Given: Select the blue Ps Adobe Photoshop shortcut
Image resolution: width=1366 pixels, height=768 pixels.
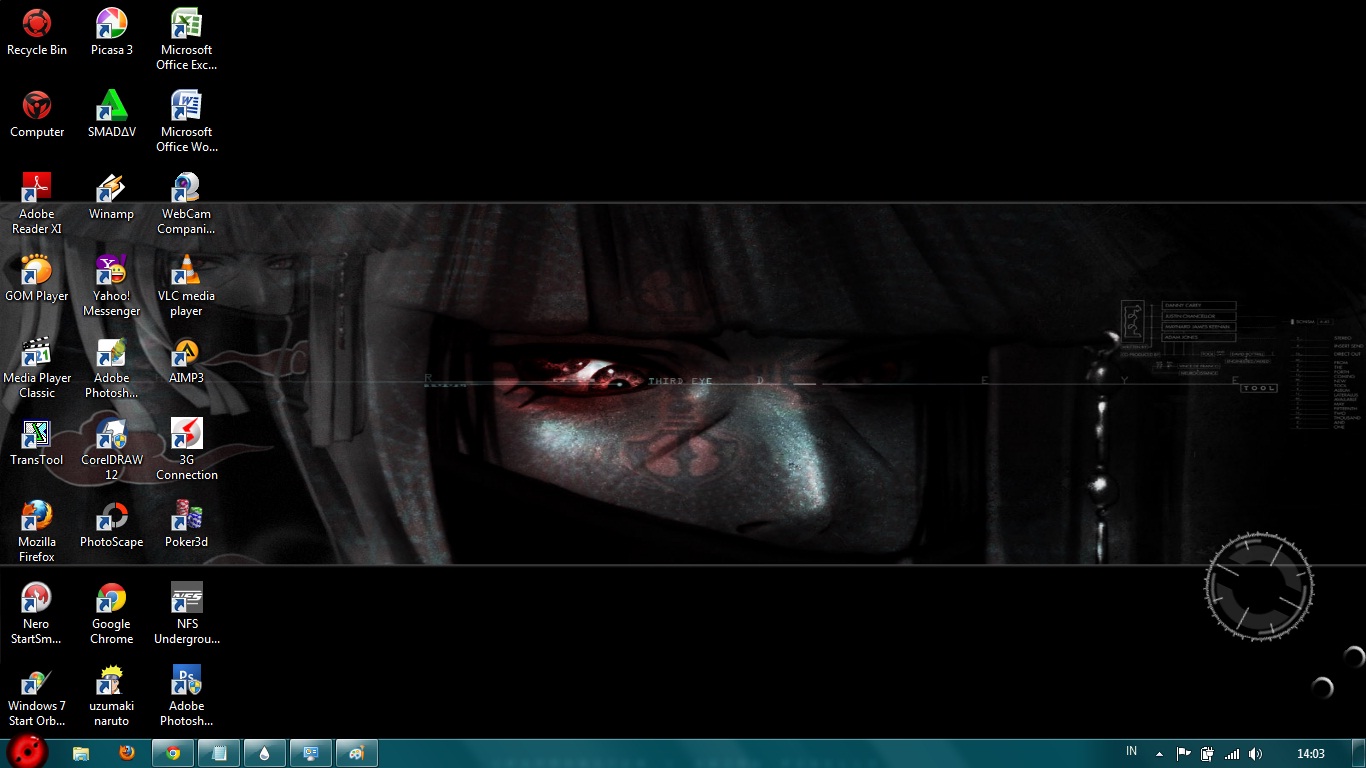Looking at the screenshot, I should (186, 696).
